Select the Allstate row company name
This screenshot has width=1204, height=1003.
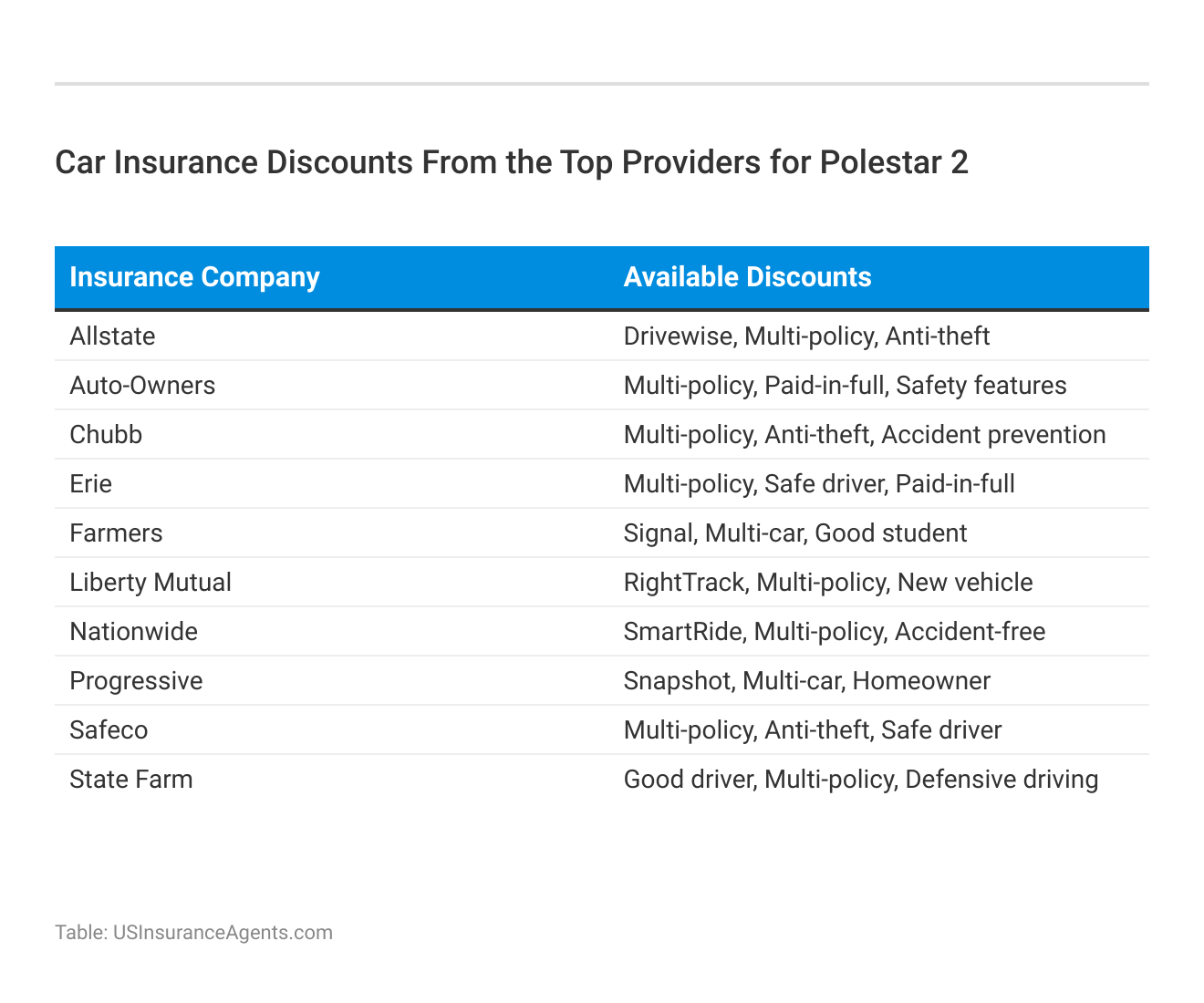click(112, 336)
